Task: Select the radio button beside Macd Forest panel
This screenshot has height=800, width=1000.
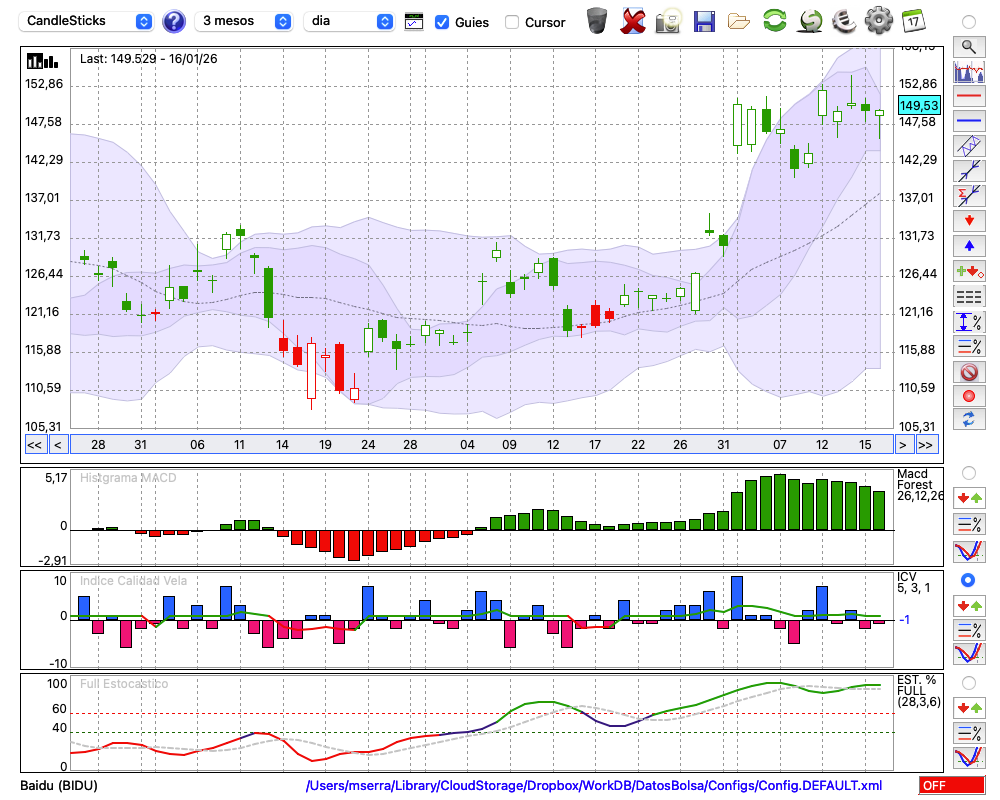Action: [x=968, y=472]
